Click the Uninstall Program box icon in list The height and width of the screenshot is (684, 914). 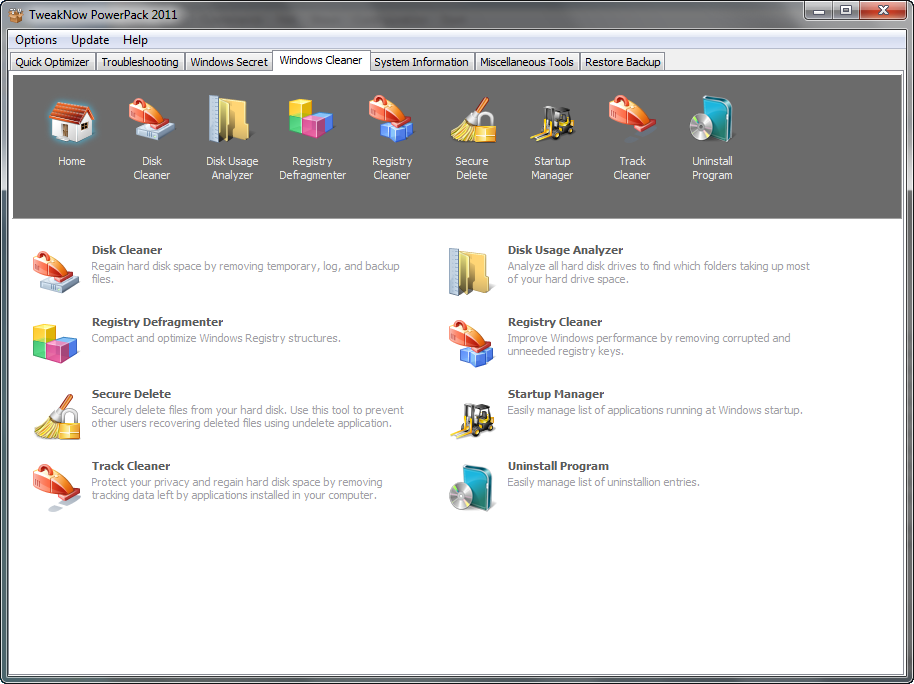(471, 488)
